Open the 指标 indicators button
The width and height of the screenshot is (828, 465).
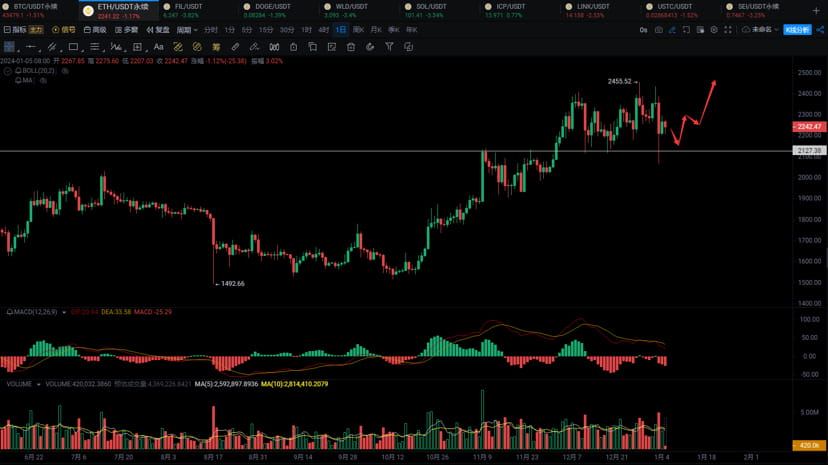[x=15, y=30]
